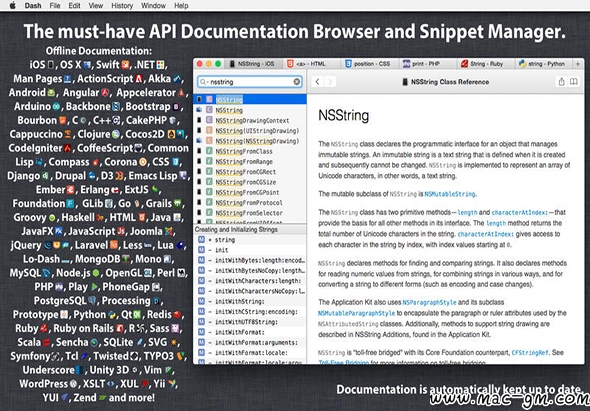Jump to initWithUTF8String: method
590x411 pixels.
click(x=246, y=322)
